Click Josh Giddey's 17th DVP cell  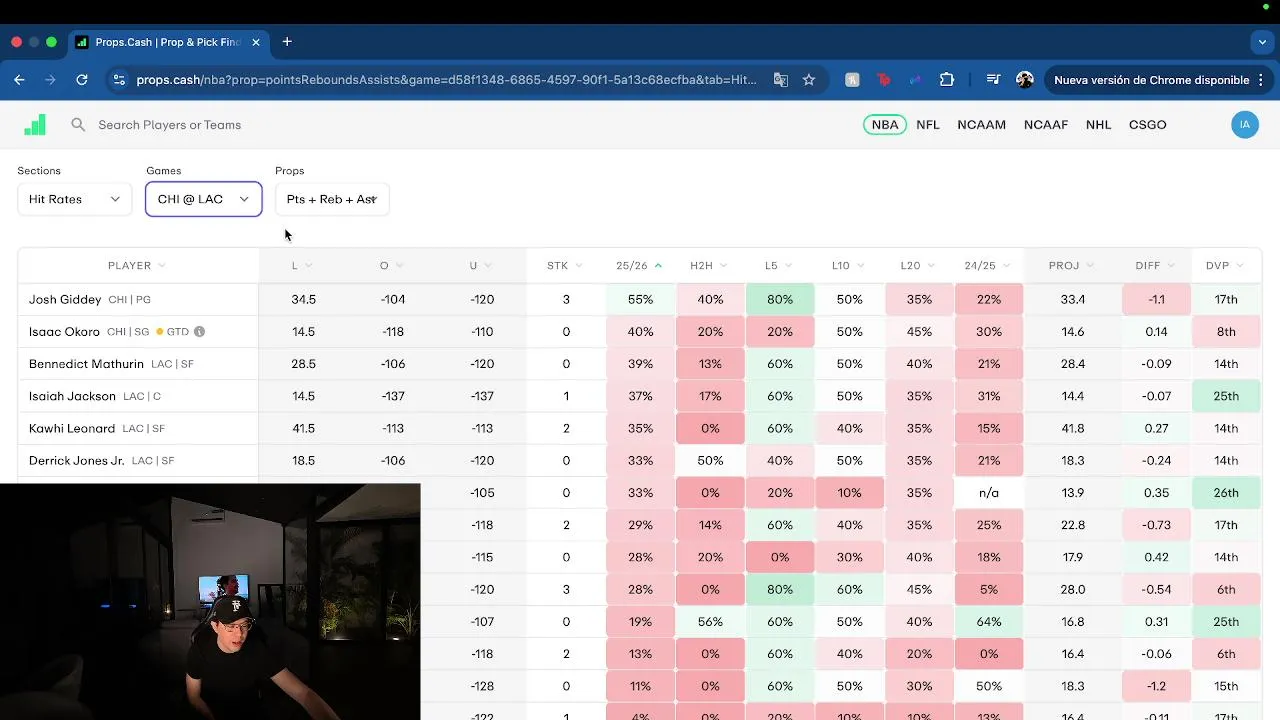point(1226,300)
